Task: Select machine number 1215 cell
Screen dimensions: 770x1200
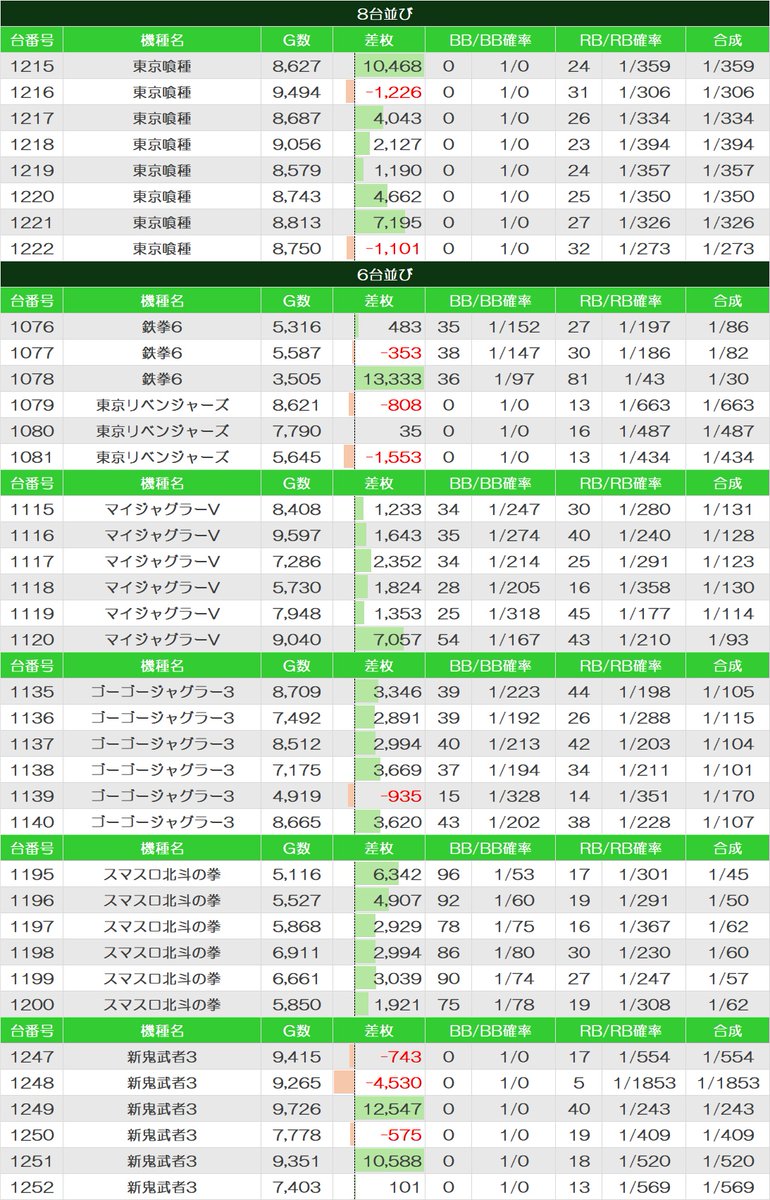Action: [33, 66]
